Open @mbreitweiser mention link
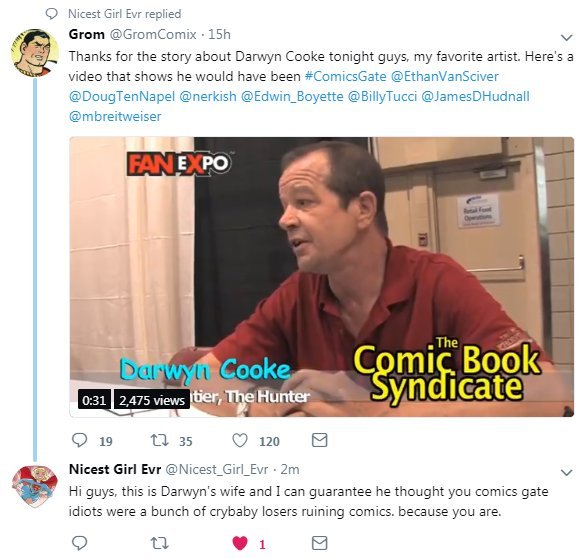 click(115, 116)
